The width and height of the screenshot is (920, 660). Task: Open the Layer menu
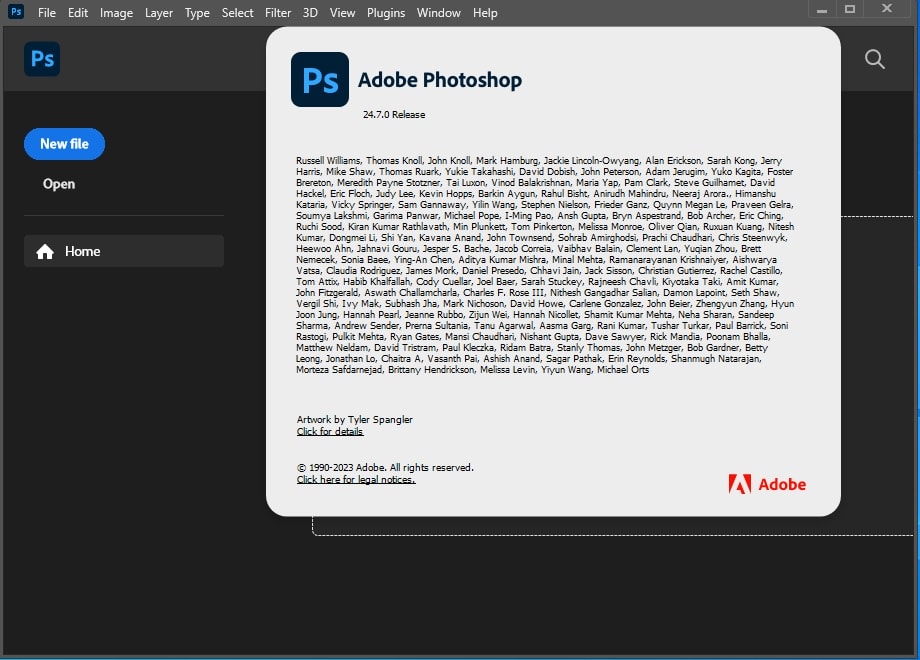click(x=159, y=12)
